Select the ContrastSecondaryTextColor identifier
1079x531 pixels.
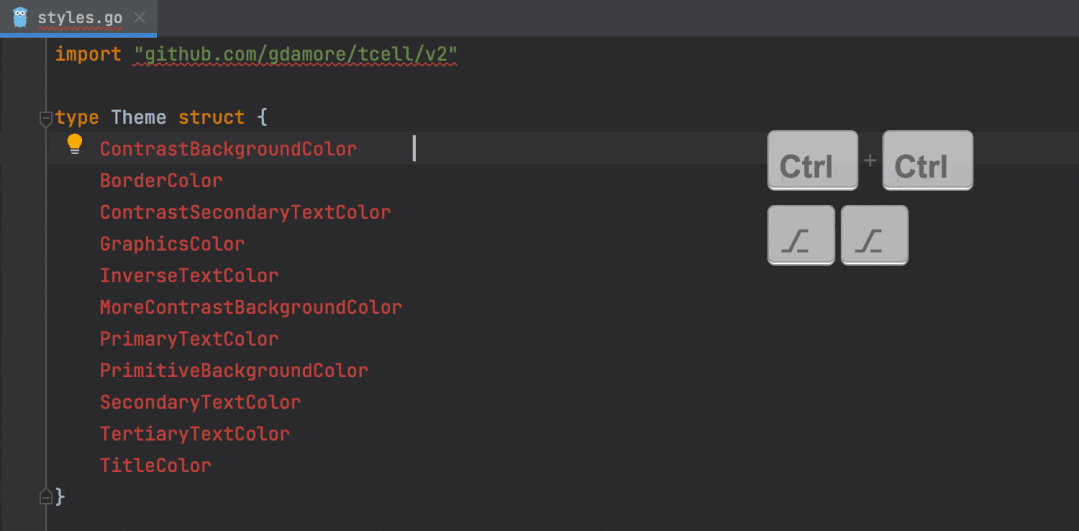(245, 213)
